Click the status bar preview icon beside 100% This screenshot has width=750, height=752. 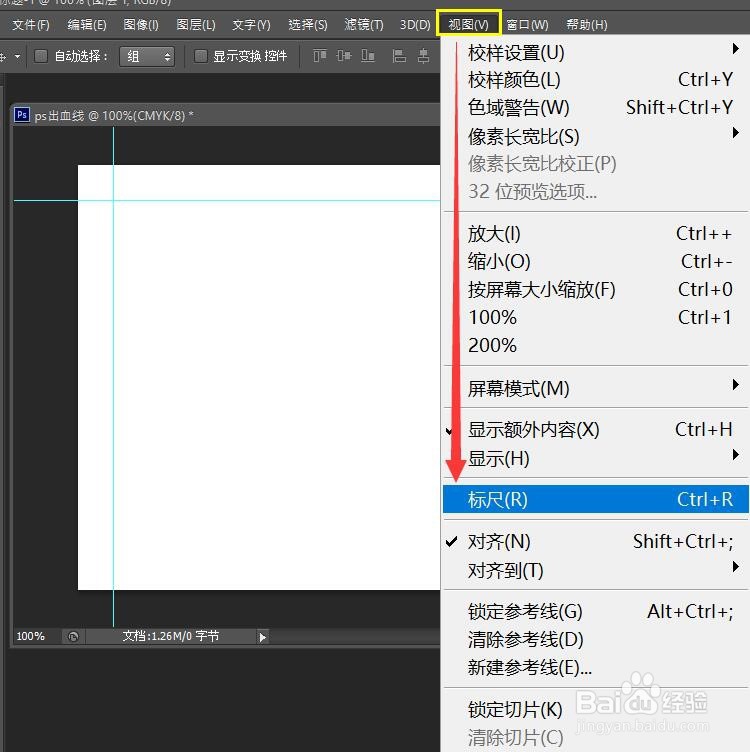(73, 636)
